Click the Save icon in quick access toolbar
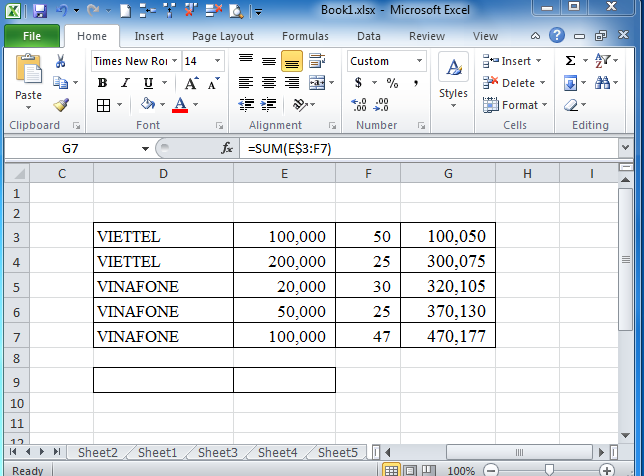The height and width of the screenshot is (476, 644). pos(40,10)
